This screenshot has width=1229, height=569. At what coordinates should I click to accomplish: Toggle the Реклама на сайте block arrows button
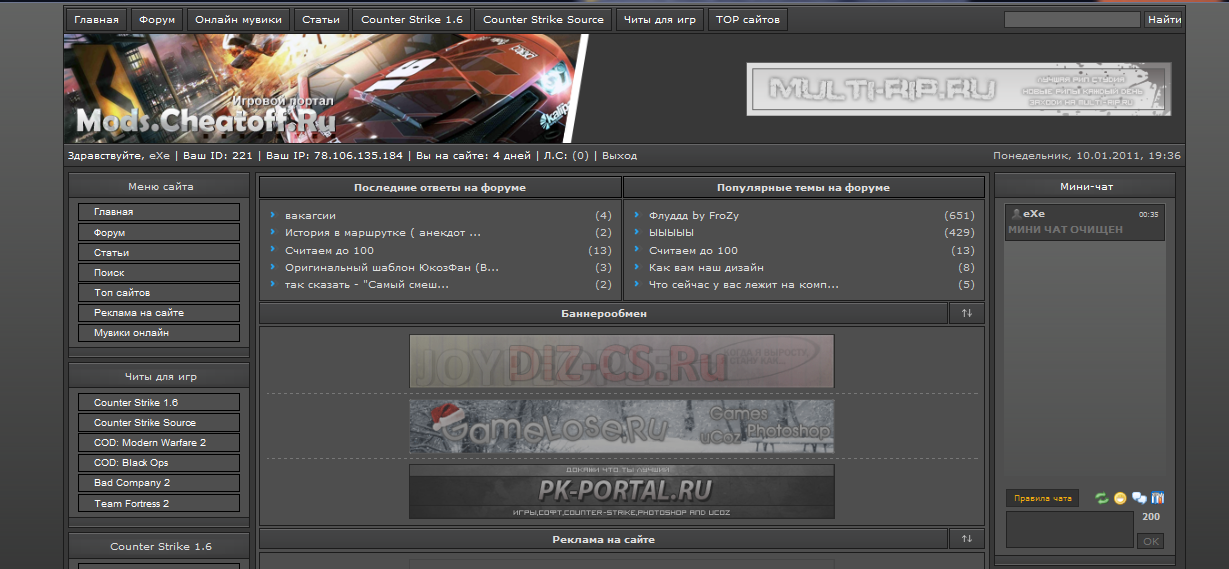(967, 539)
